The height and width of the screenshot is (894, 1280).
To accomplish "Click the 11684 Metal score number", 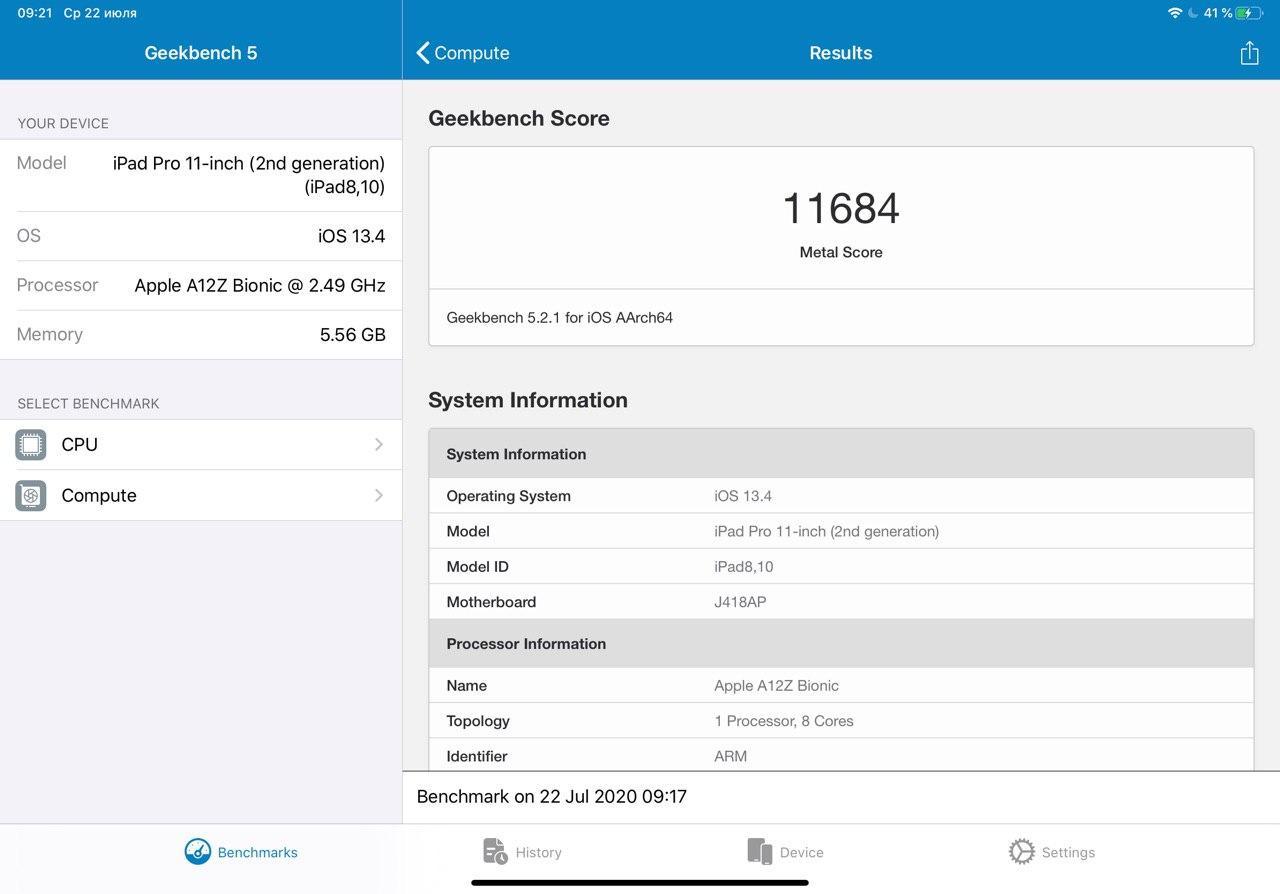I will pyautogui.click(x=841, y=209).
